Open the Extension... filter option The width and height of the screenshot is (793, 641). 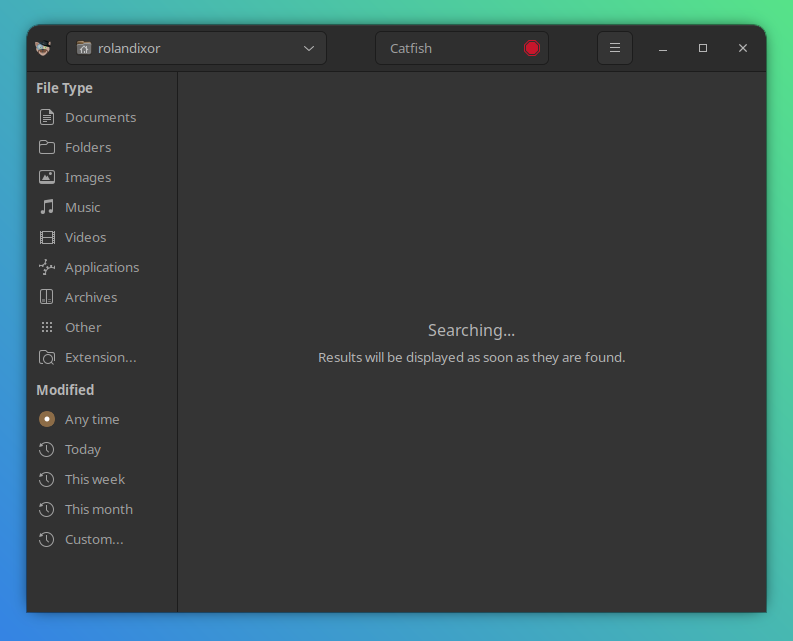click(100, 357)
